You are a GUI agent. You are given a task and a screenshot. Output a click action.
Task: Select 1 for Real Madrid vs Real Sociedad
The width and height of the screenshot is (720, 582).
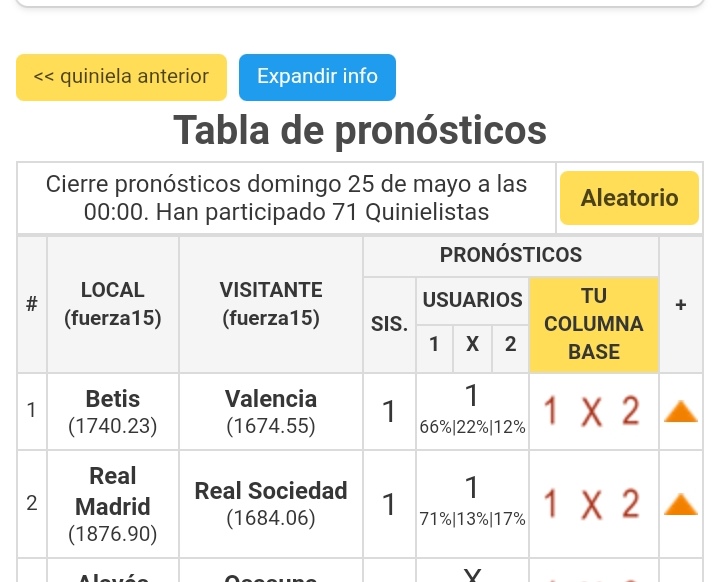pyautogui.click(x=551, y=504)
